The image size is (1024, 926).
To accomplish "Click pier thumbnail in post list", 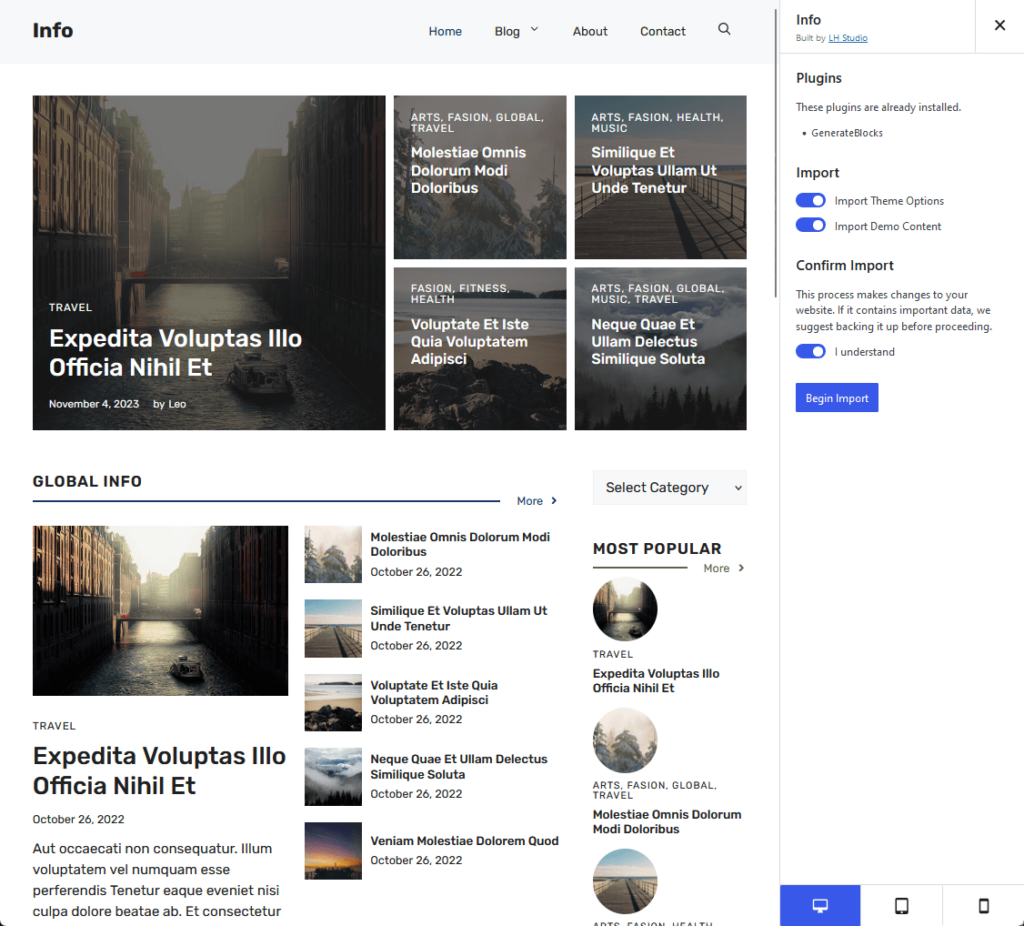I will [x=333, y=628].
